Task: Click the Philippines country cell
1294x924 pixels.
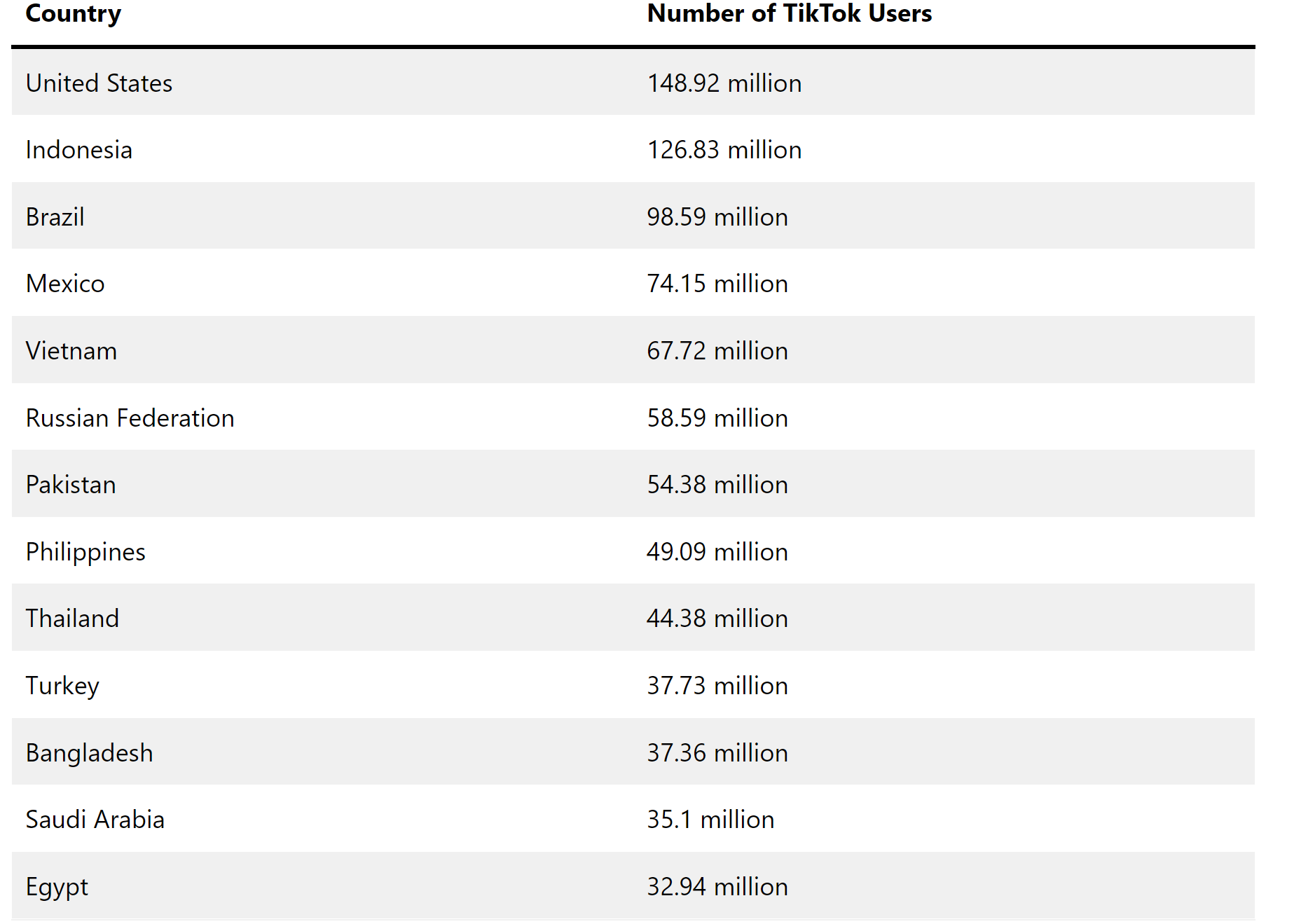Action: 85,552
